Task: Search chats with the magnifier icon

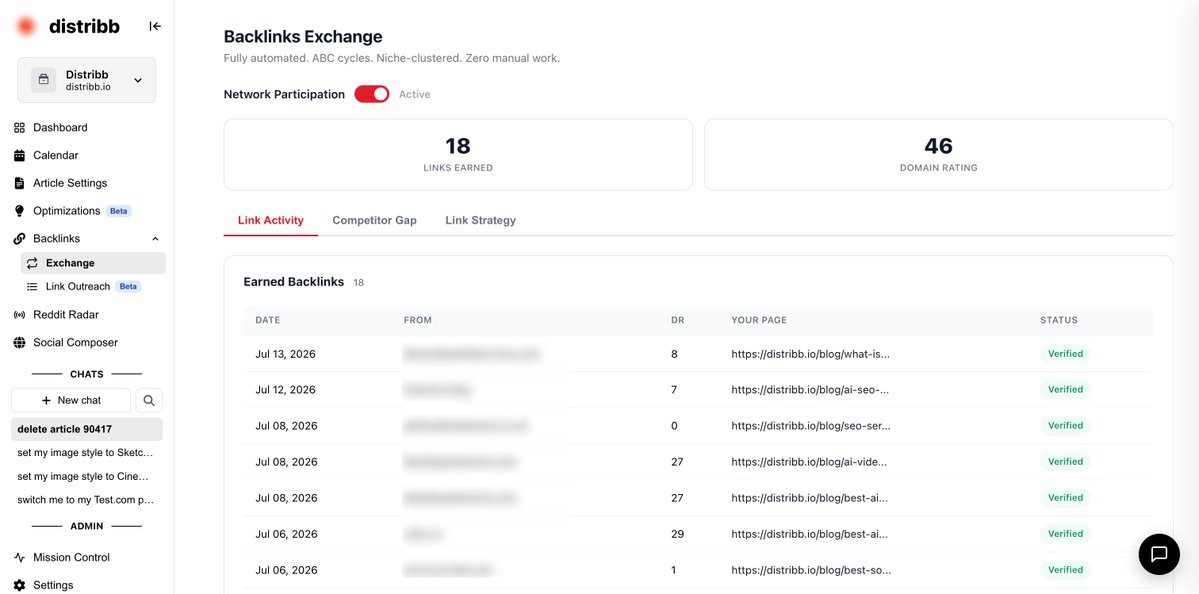Action: pos(149,400)
